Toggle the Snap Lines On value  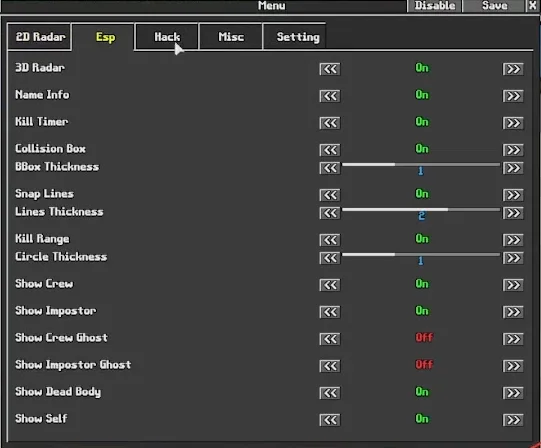point(422,194)
